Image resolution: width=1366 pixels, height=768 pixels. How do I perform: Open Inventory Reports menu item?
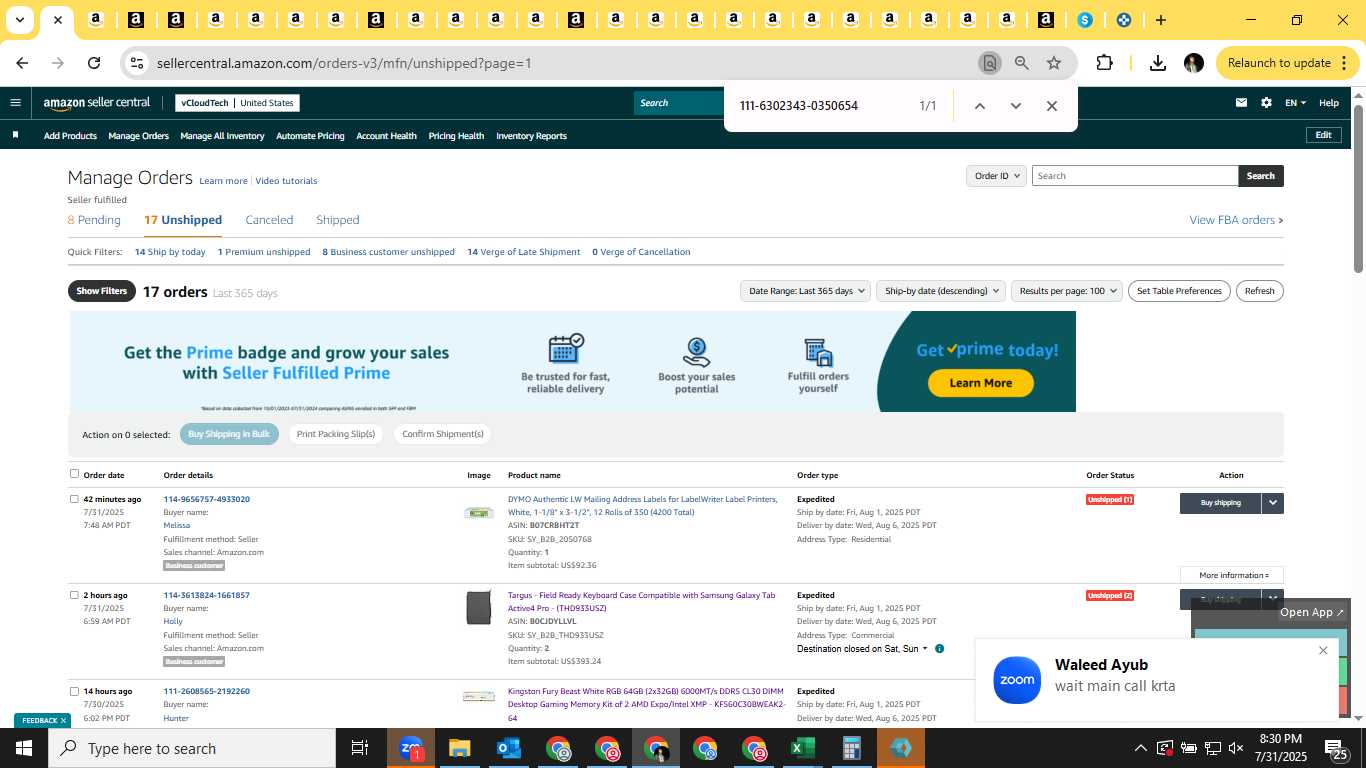531,136
